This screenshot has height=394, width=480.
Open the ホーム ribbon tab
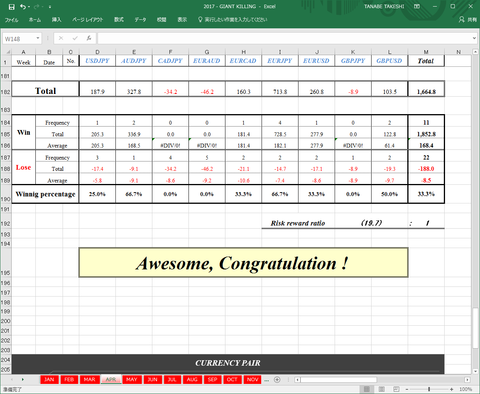tap(35, 20)
